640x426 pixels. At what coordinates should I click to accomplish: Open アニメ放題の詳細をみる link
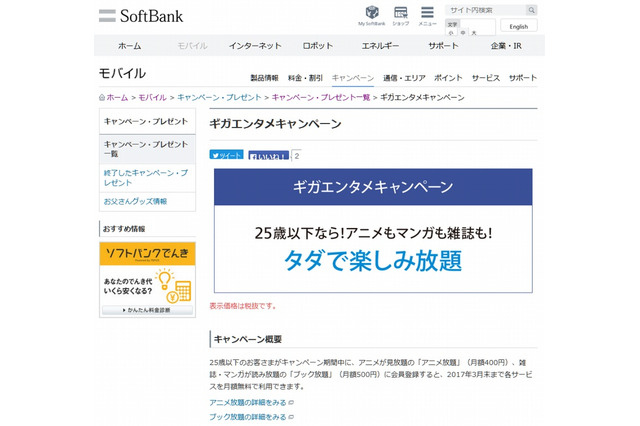248,403
